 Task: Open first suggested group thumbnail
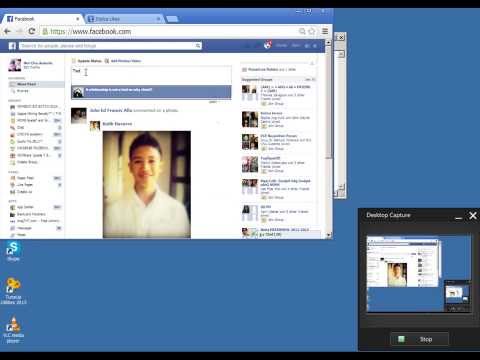point(250,93)
